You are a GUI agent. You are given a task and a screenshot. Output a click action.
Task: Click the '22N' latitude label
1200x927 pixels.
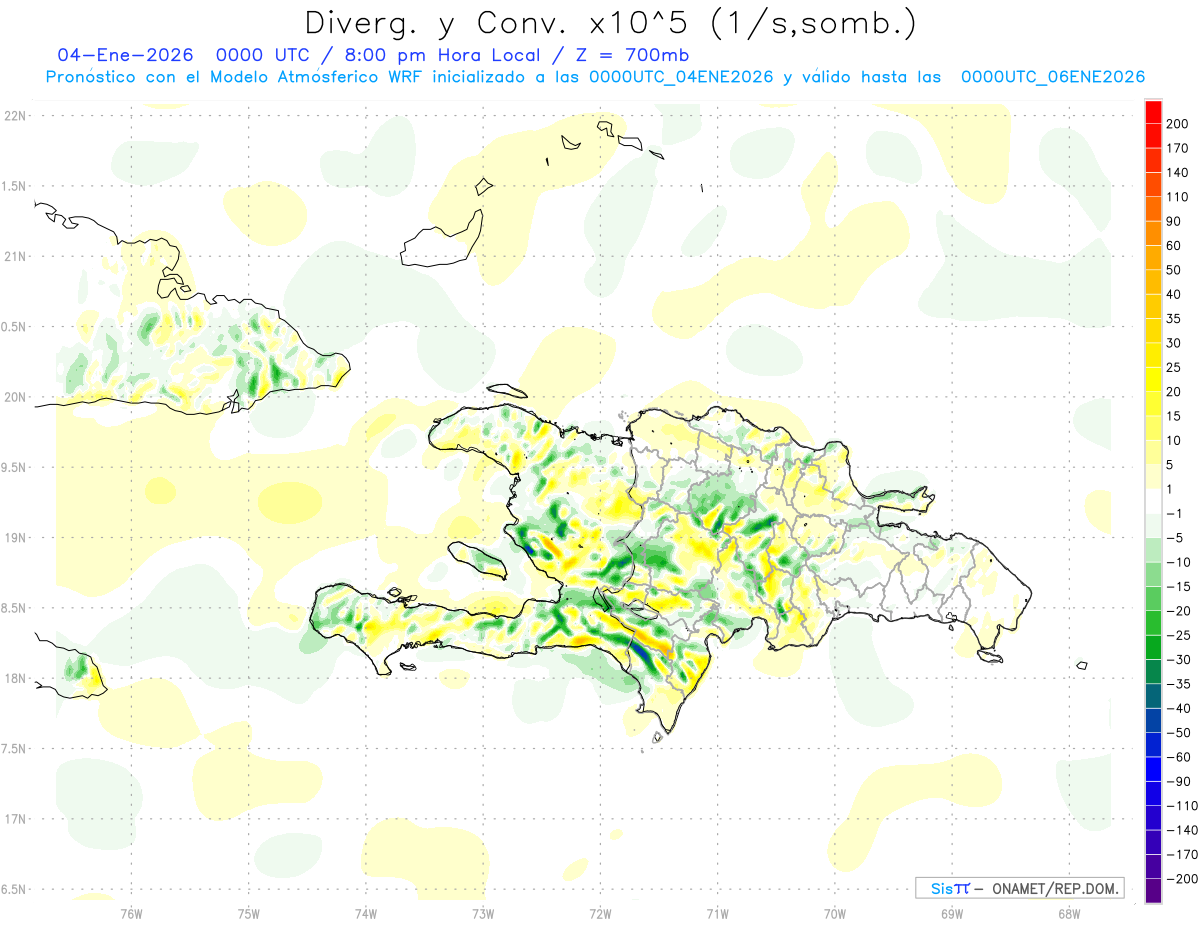point(15,115)
